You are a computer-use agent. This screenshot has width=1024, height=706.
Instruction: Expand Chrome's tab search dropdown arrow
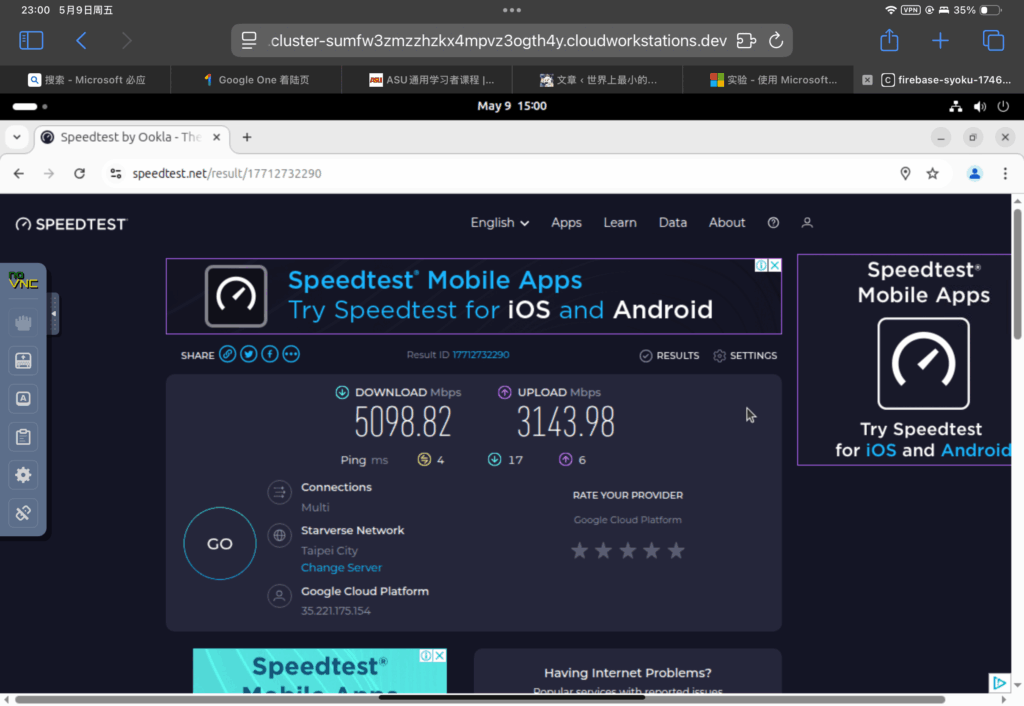pyautogui.click(x=17, y=137)
